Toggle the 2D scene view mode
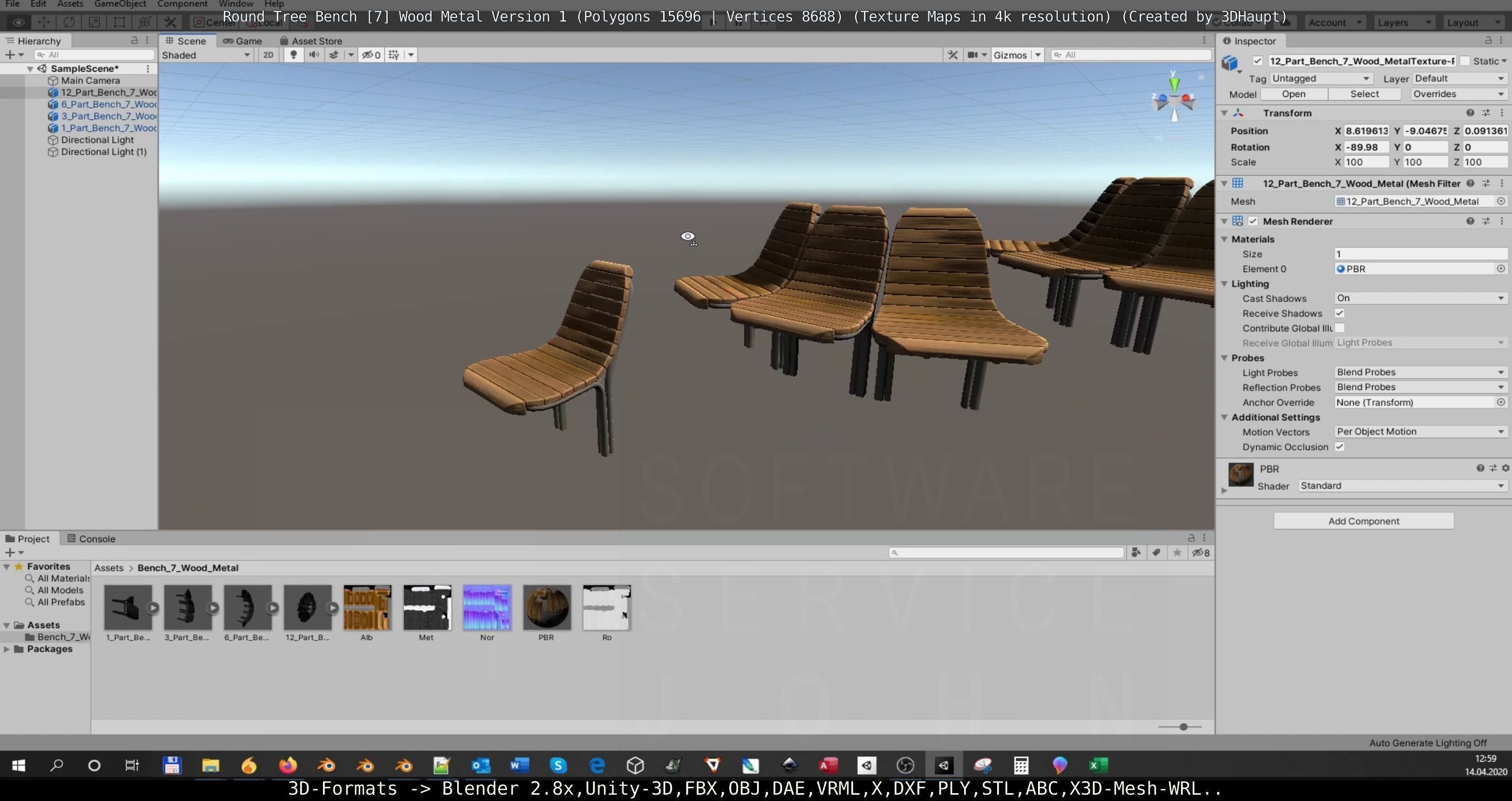The image size is (1512, 801). pos(268,55)
